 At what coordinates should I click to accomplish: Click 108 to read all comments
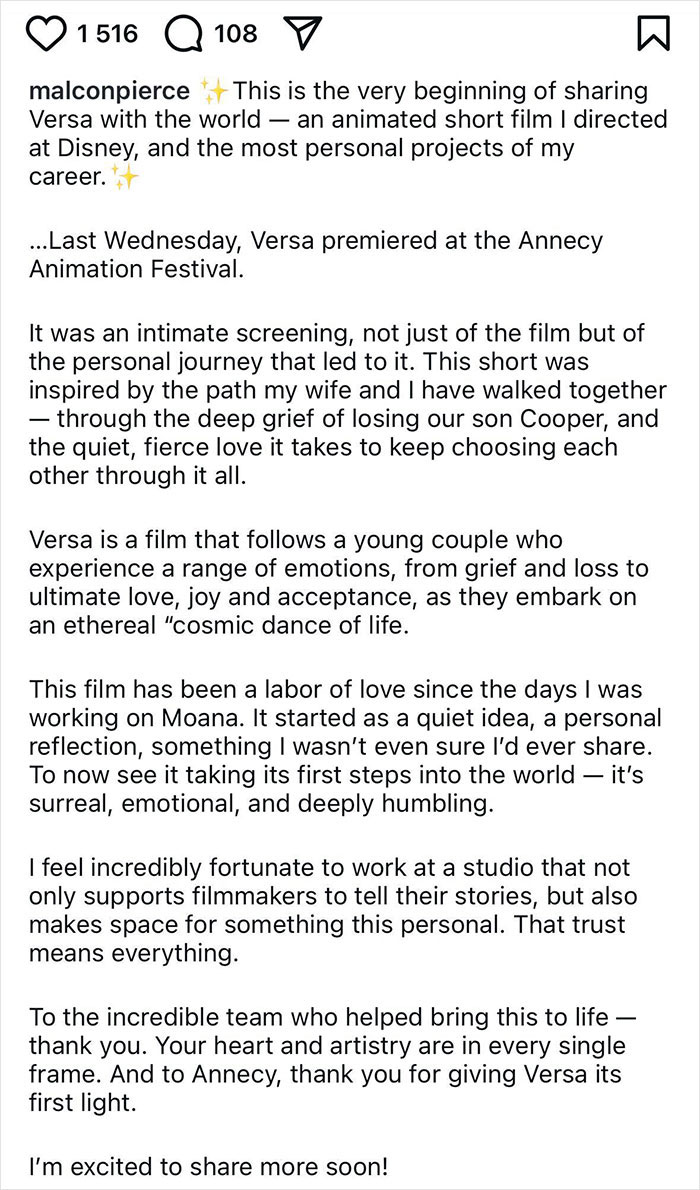coord(235,33)
